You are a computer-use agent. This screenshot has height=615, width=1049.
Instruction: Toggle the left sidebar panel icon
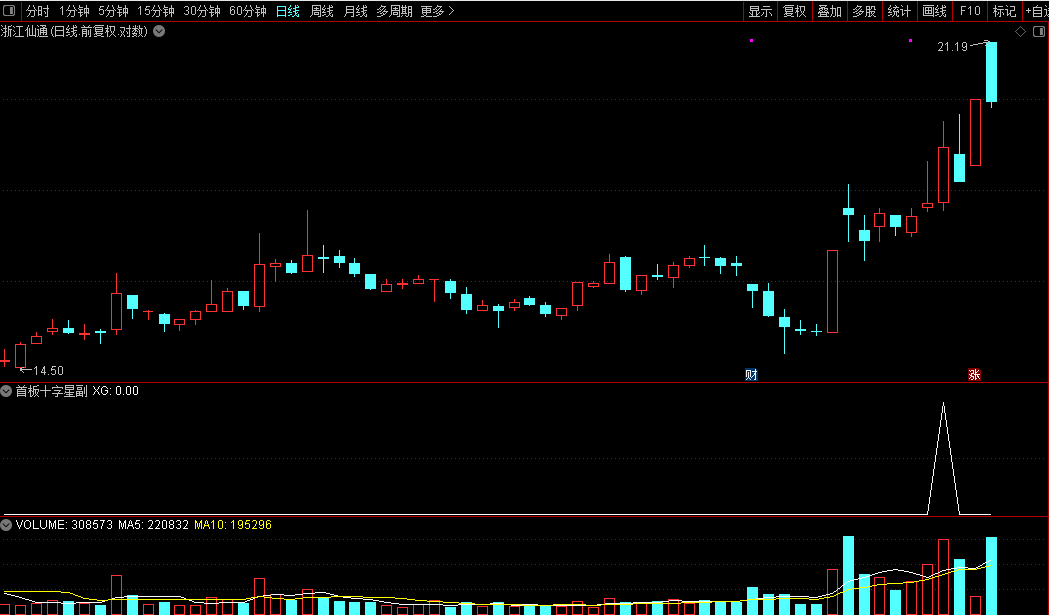pyautogui.click(x=9, y=11)
